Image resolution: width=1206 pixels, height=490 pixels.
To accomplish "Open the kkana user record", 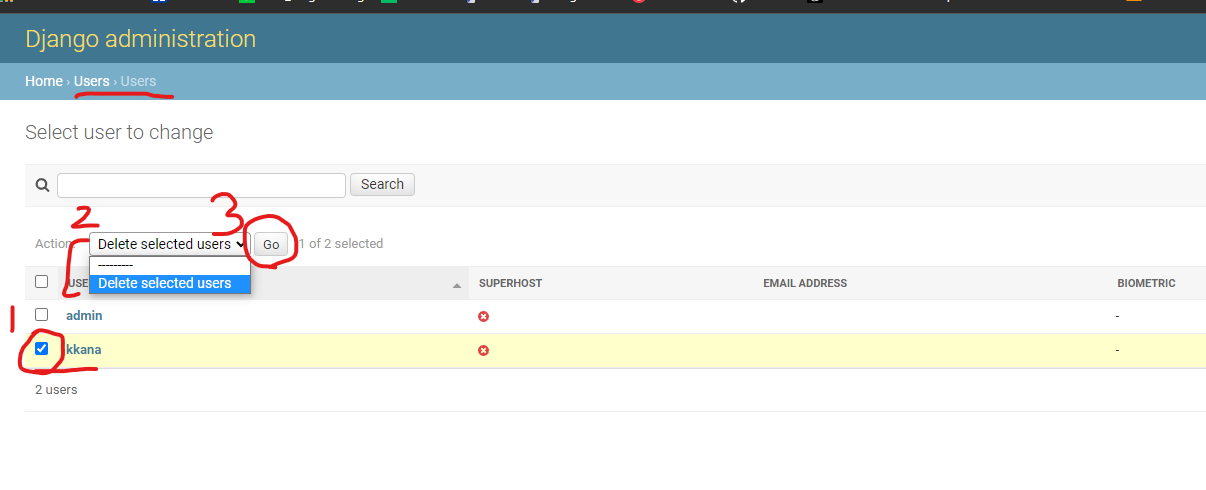I will point(84,350).
